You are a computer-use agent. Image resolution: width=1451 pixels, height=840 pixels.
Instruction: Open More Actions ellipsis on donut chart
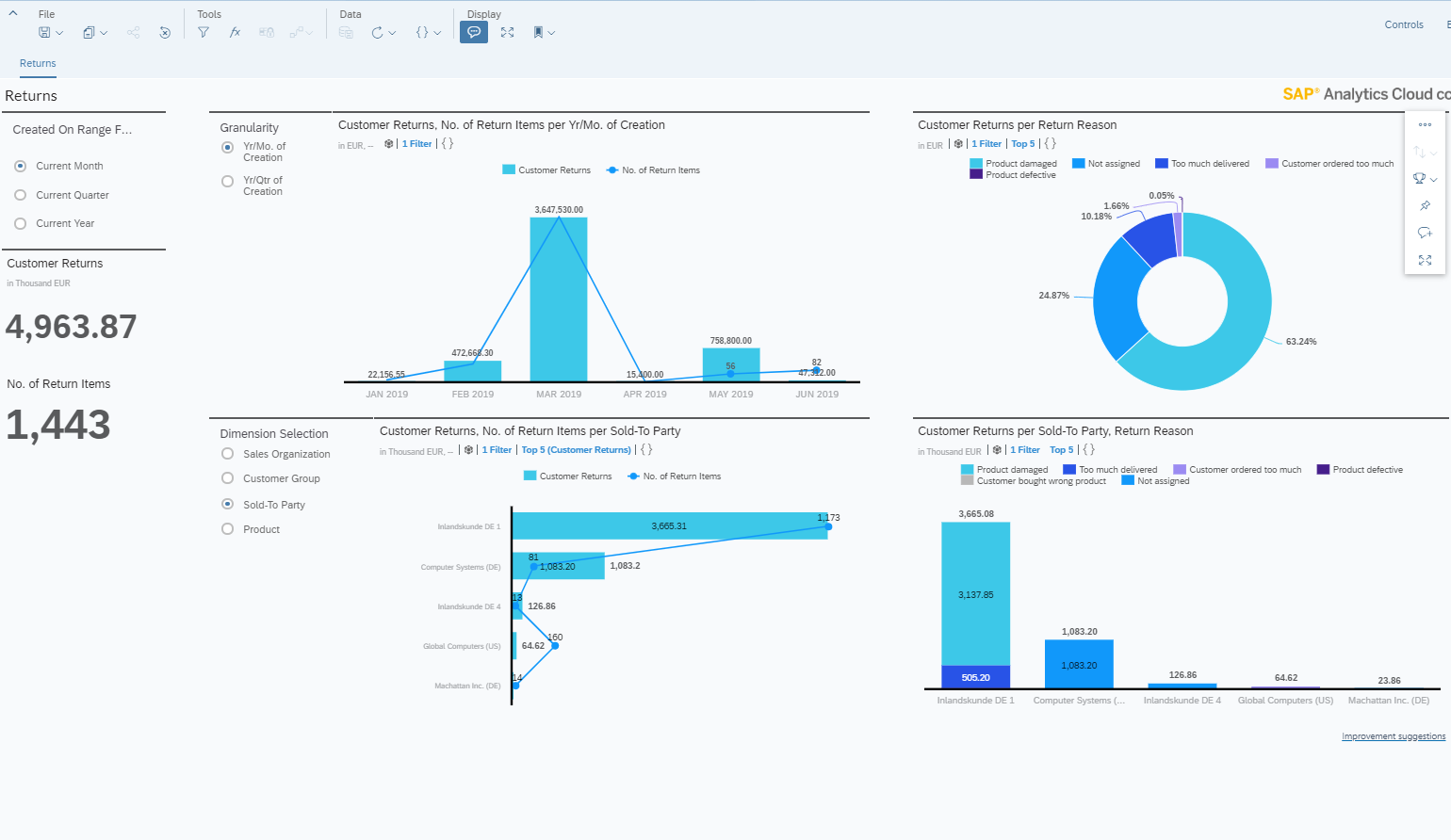tap(1425, 124)
